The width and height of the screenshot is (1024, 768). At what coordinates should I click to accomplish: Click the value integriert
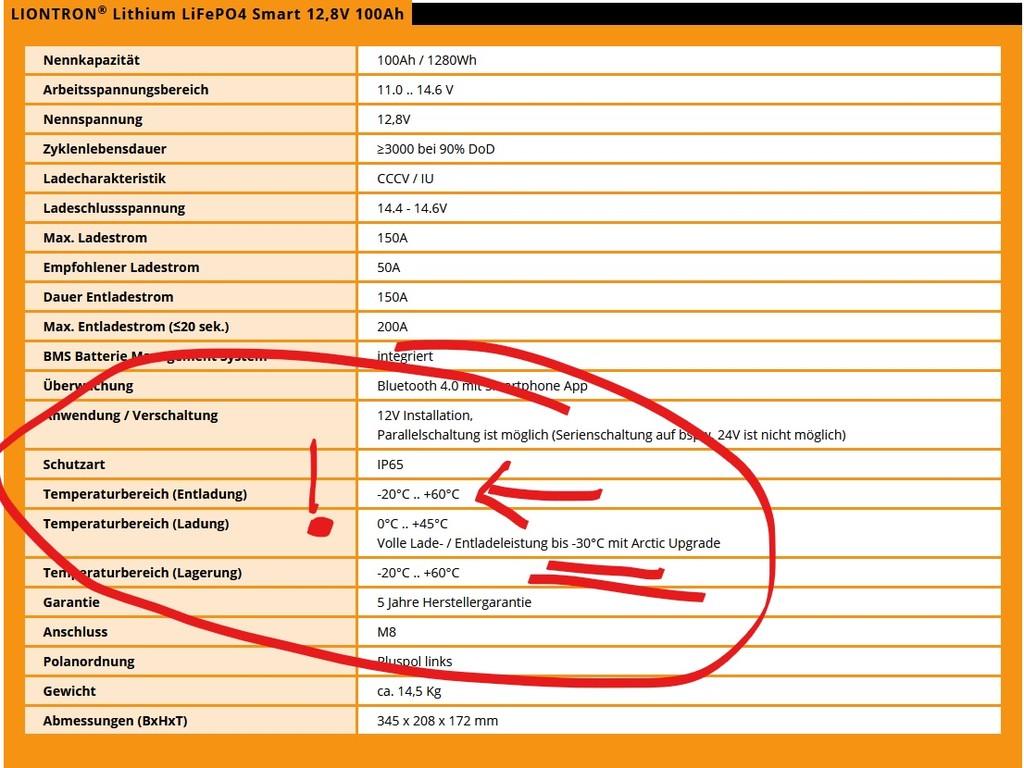[404, 356]
